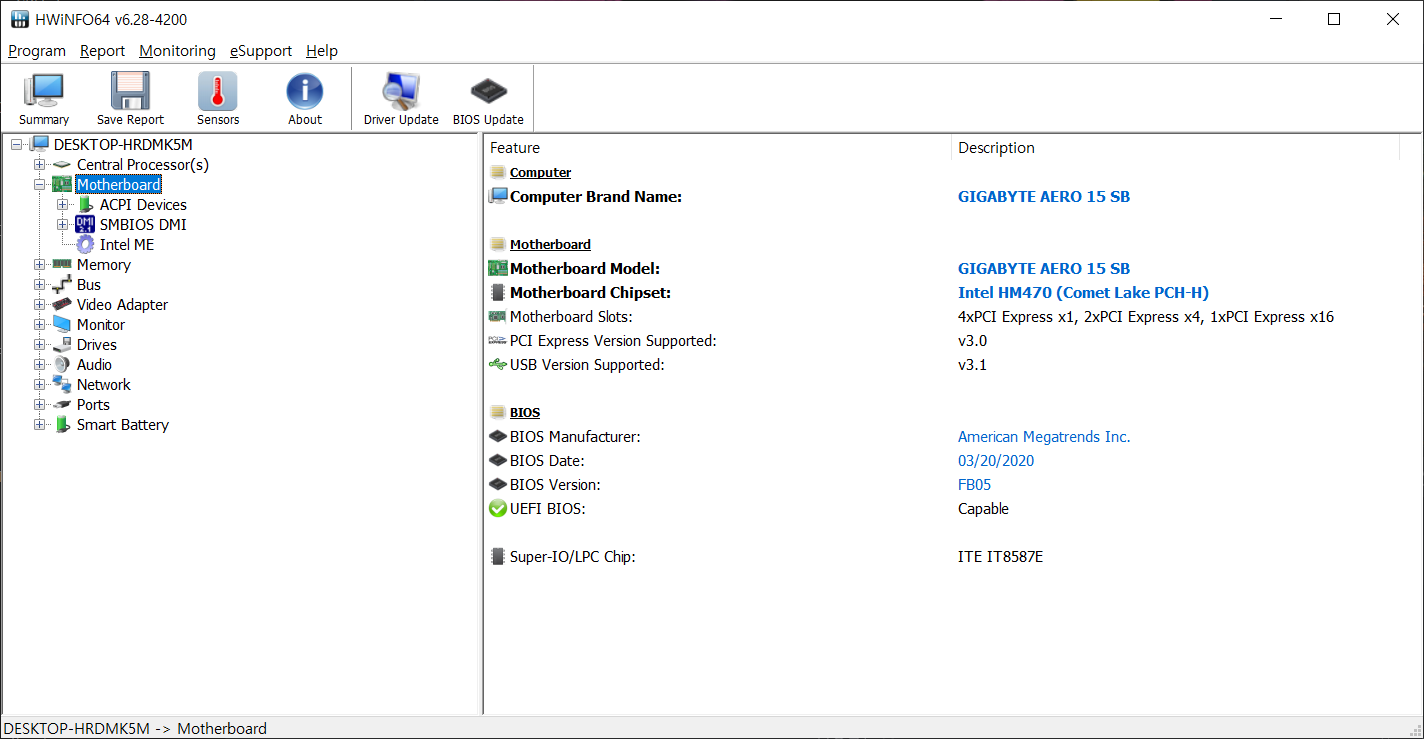Click the Ports tree icon
The width and height of the screenshot is (1424, 739).
pyautogui.click(x=62, y=405)
